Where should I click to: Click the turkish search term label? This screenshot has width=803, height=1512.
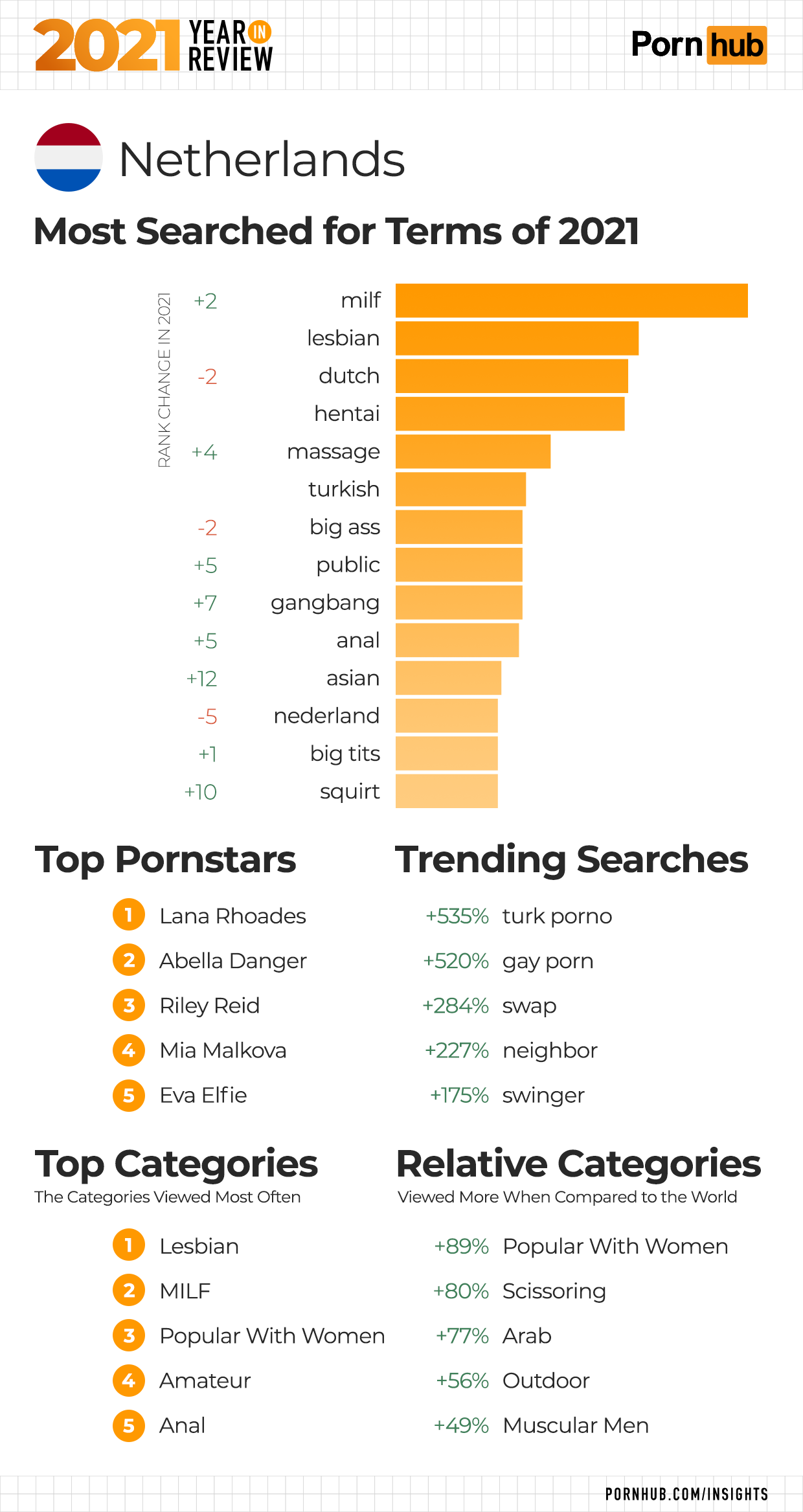click(x=344, y=489)
